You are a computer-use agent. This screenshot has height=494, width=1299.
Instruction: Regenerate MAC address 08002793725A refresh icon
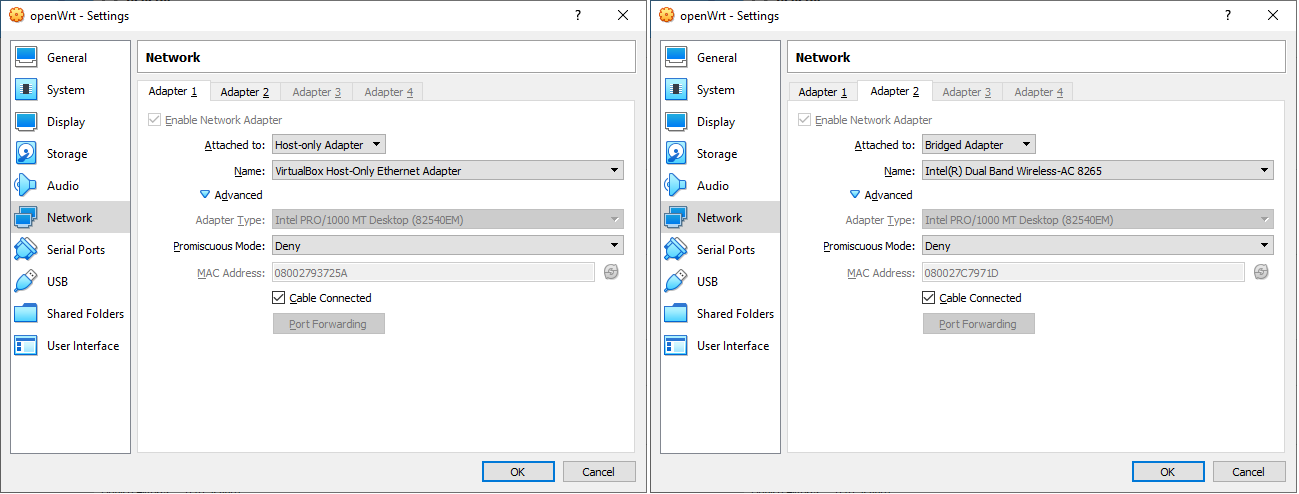point(611,272)
